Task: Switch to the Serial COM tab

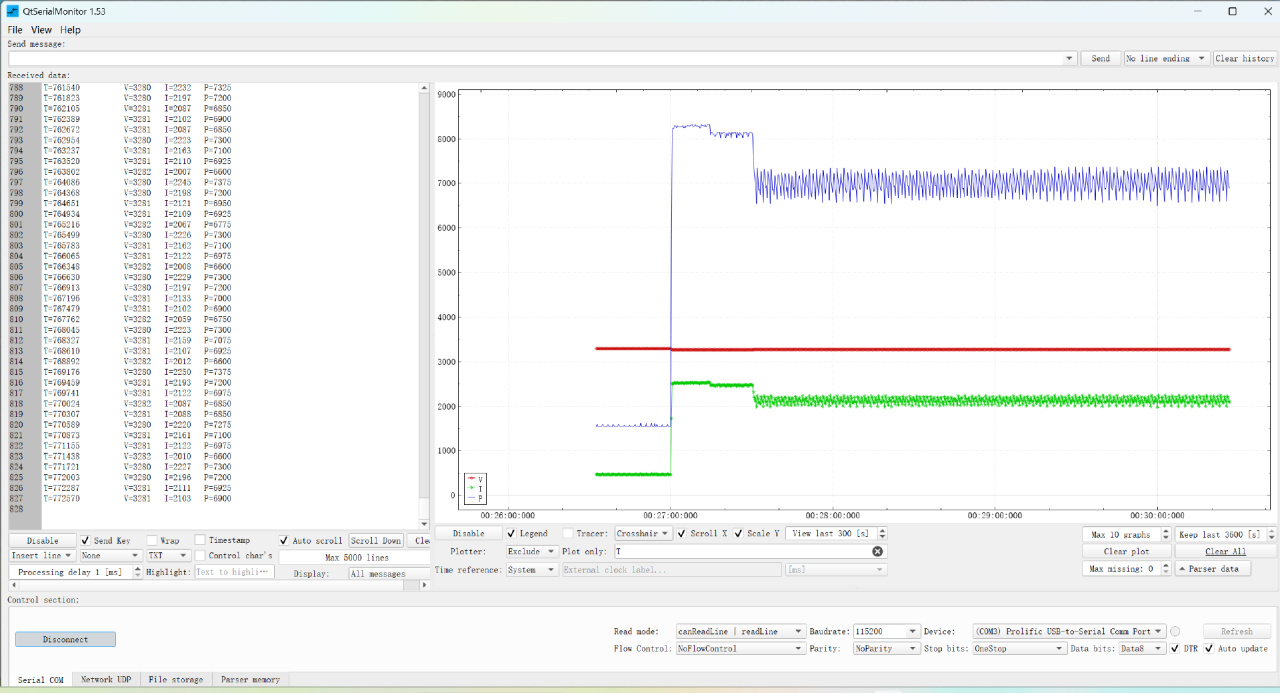Action: pyautogui.click(x=40, y=680)
